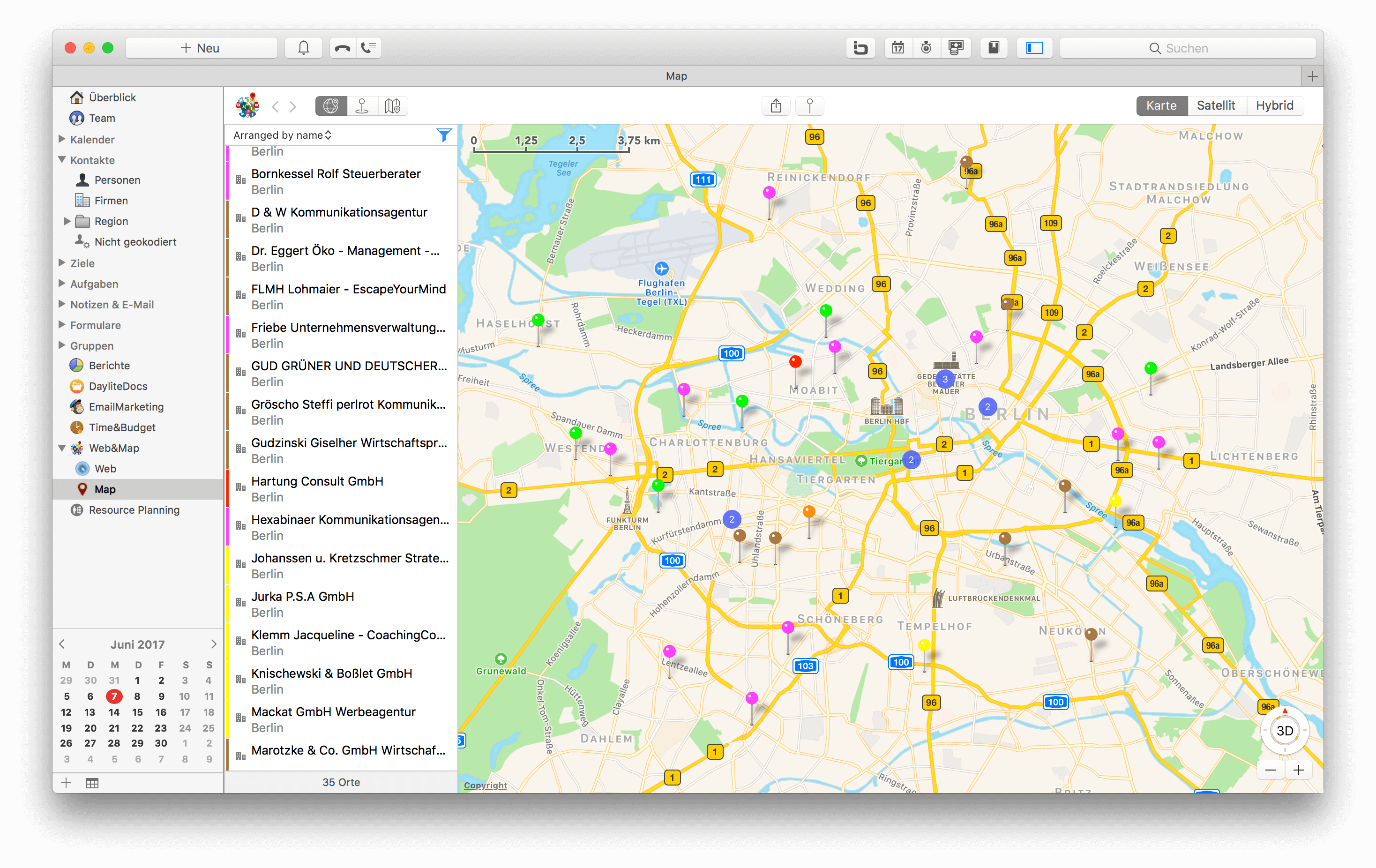Select Resource Planning in the sidebar
The width and height of the screenshot is (1376, 868).
pos(134,510)
